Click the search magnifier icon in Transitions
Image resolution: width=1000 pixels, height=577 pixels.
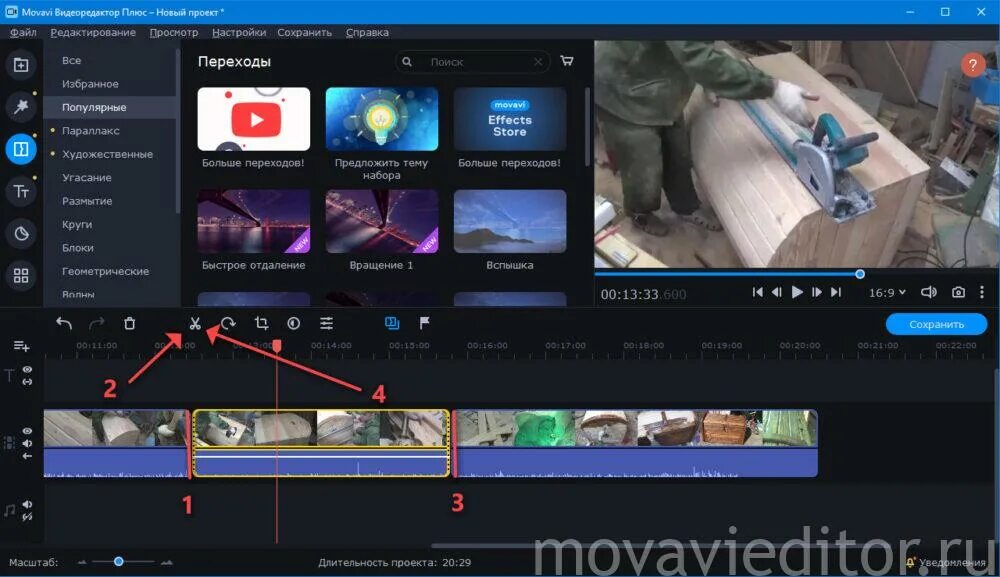(407, 62)
